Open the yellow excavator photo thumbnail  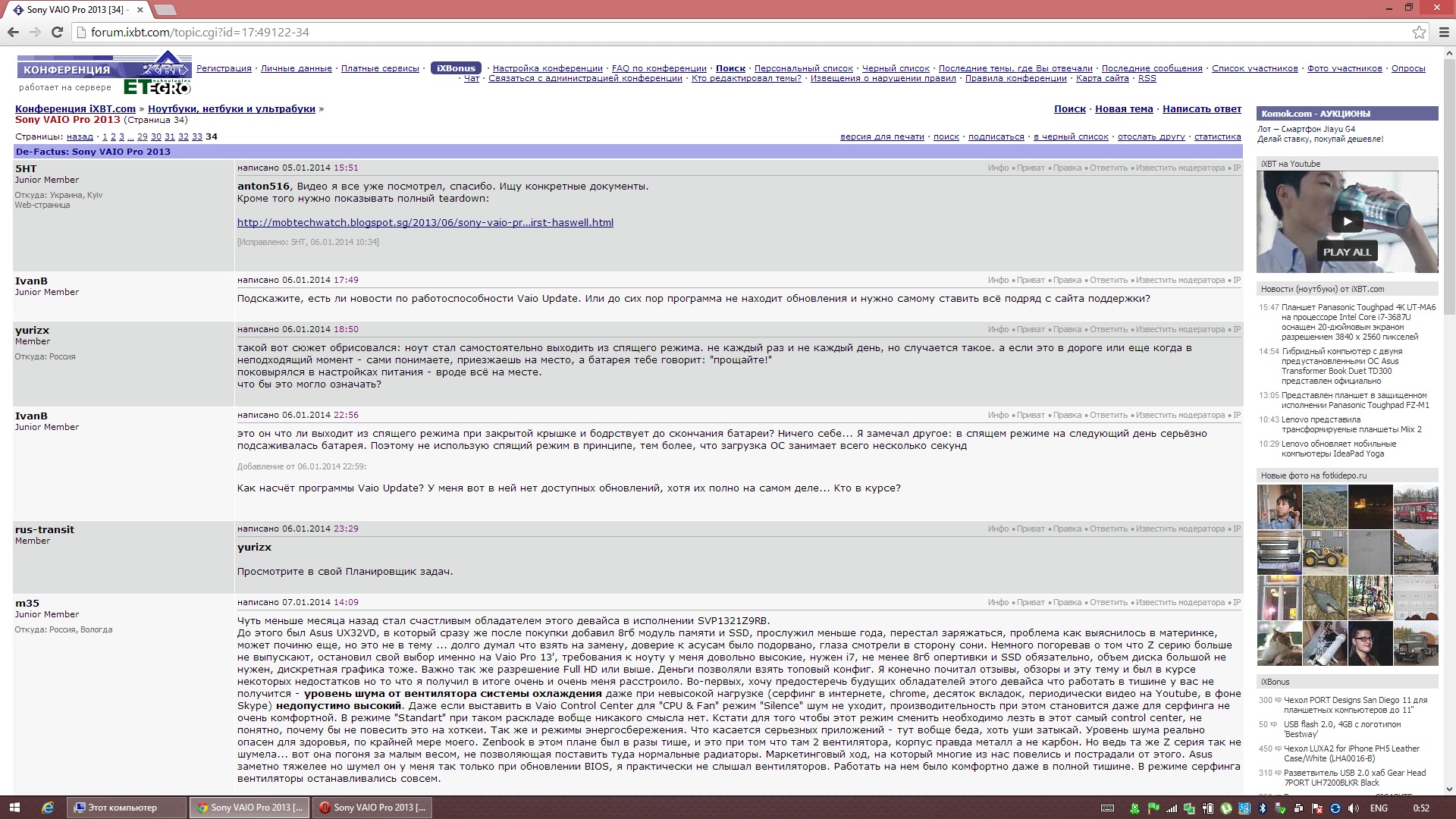pos(1325,552)
